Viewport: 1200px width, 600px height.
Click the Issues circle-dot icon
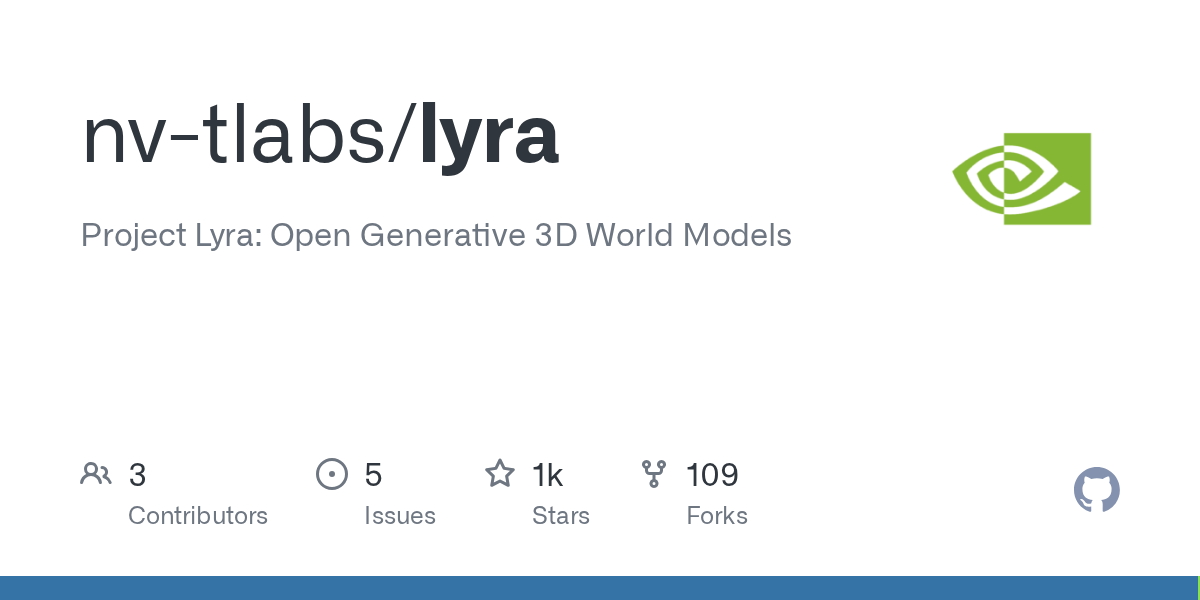coord(331,474)
